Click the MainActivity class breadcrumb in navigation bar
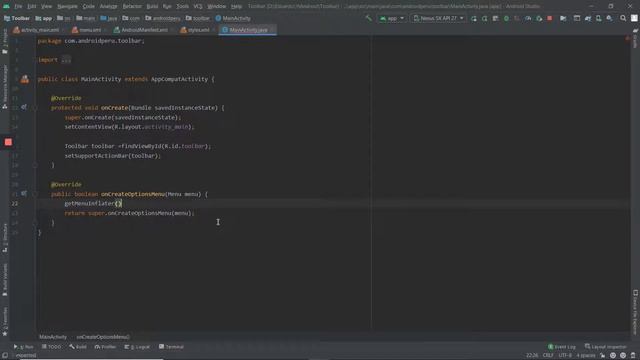This screenshot has height=360, width=640. (x=233, y=18)
